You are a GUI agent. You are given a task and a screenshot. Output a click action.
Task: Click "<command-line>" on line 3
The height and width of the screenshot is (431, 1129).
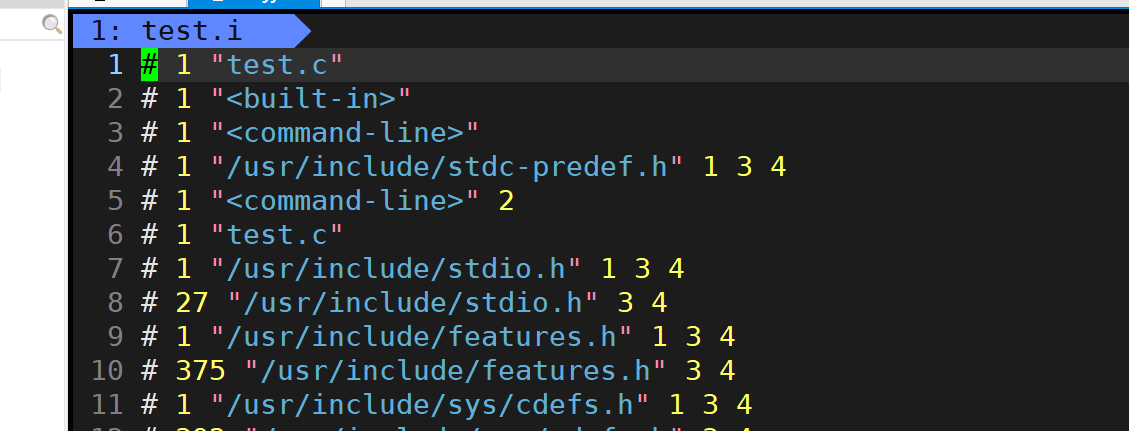pos(345,133)
